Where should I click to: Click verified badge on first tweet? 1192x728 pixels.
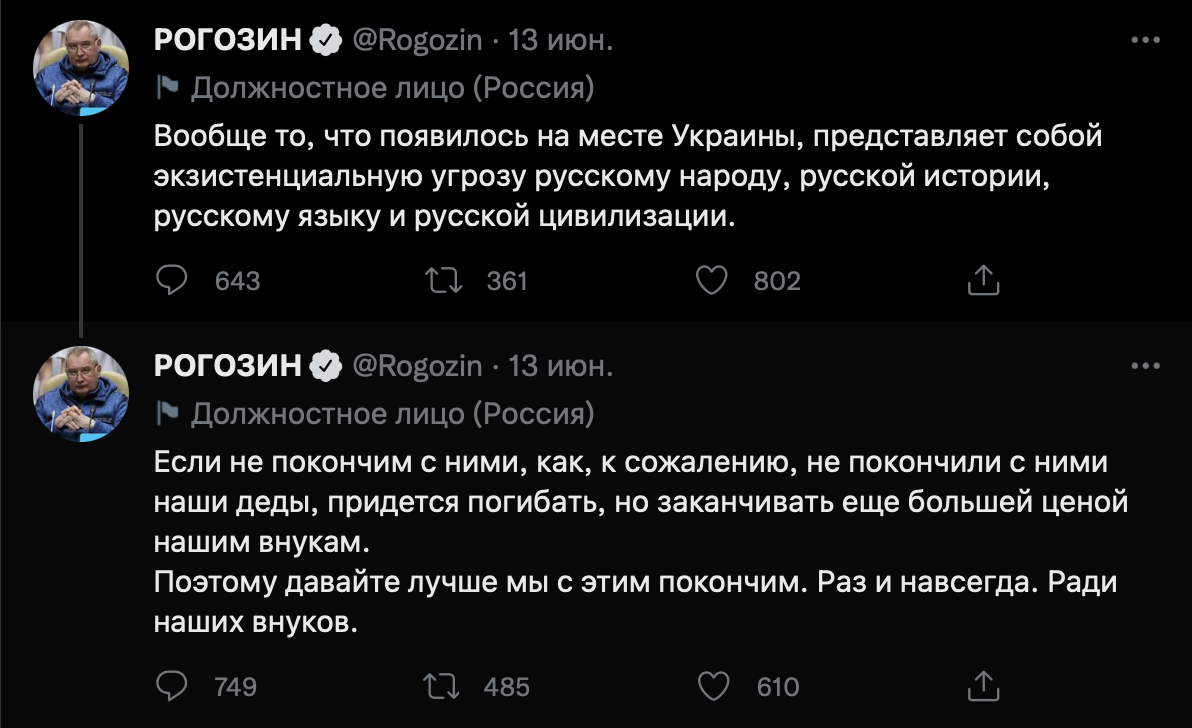324,40
